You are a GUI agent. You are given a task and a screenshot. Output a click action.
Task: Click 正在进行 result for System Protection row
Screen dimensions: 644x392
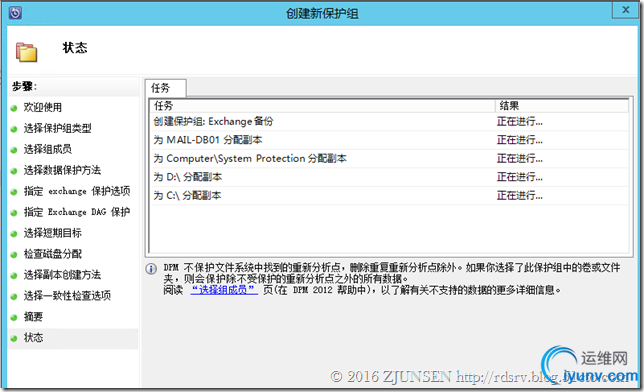(x=520, y=159)
